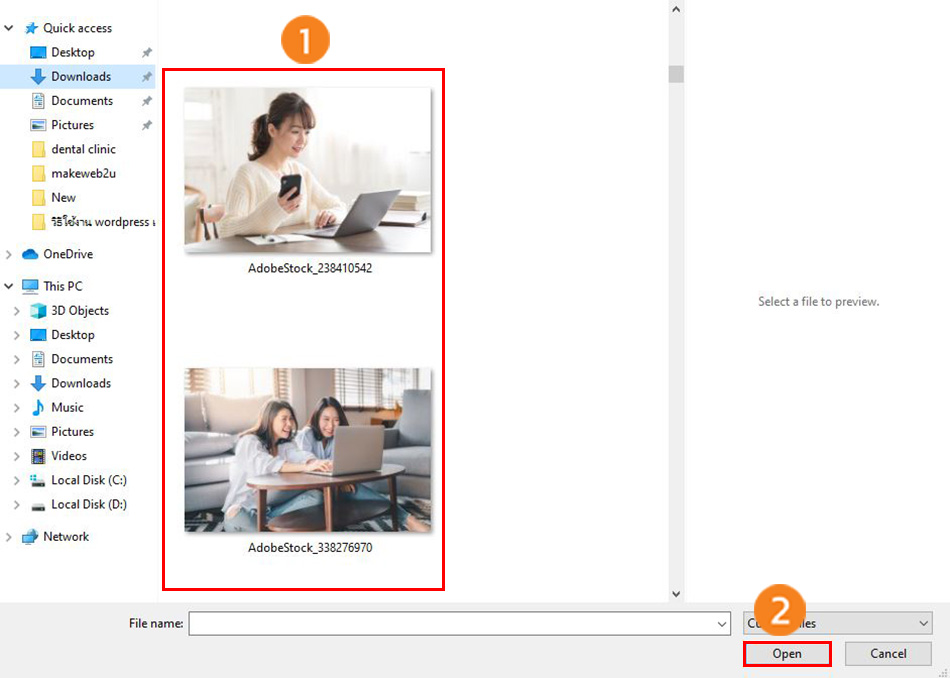Open OneDrive cloud location
The image size is (950, 678).
pos(67,254)
